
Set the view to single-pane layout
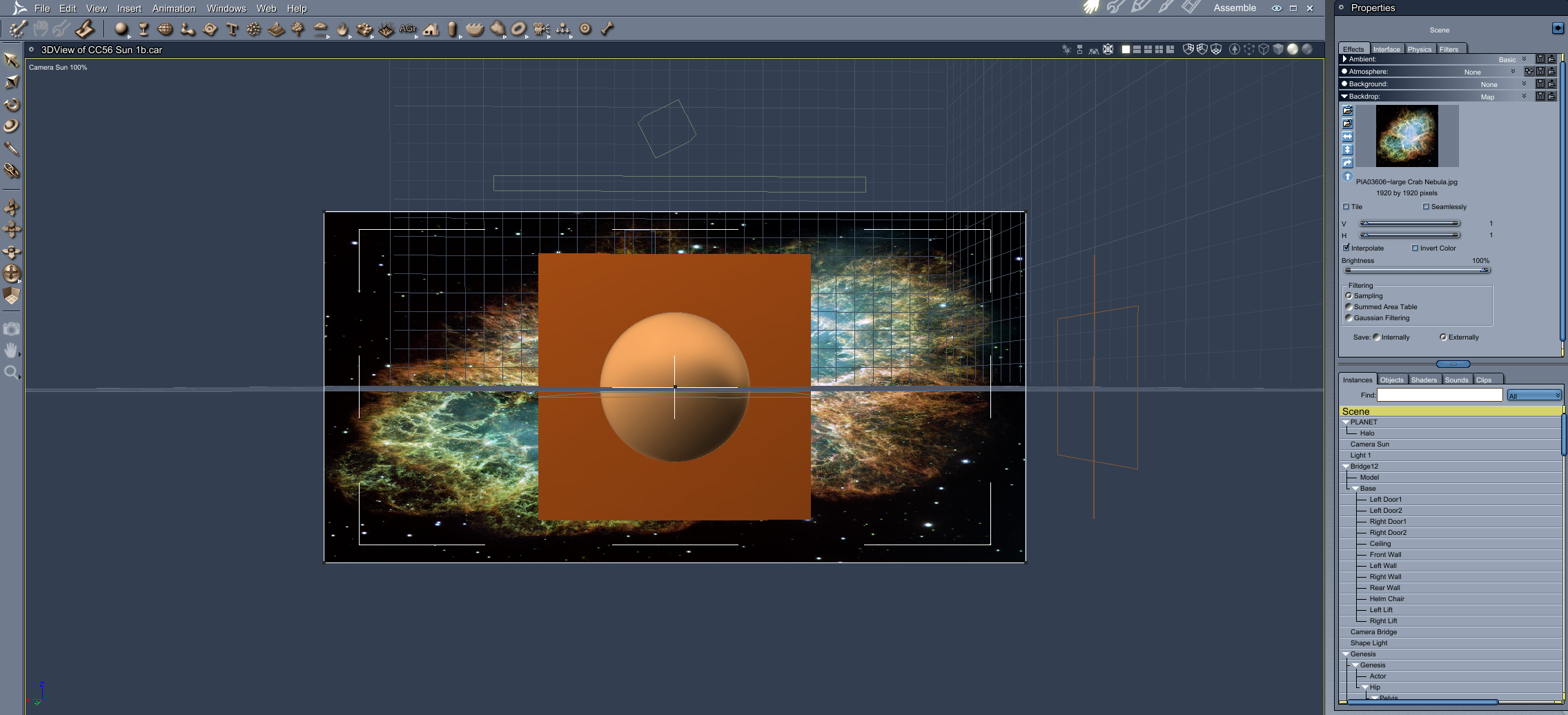click(x=1126, y=49)
